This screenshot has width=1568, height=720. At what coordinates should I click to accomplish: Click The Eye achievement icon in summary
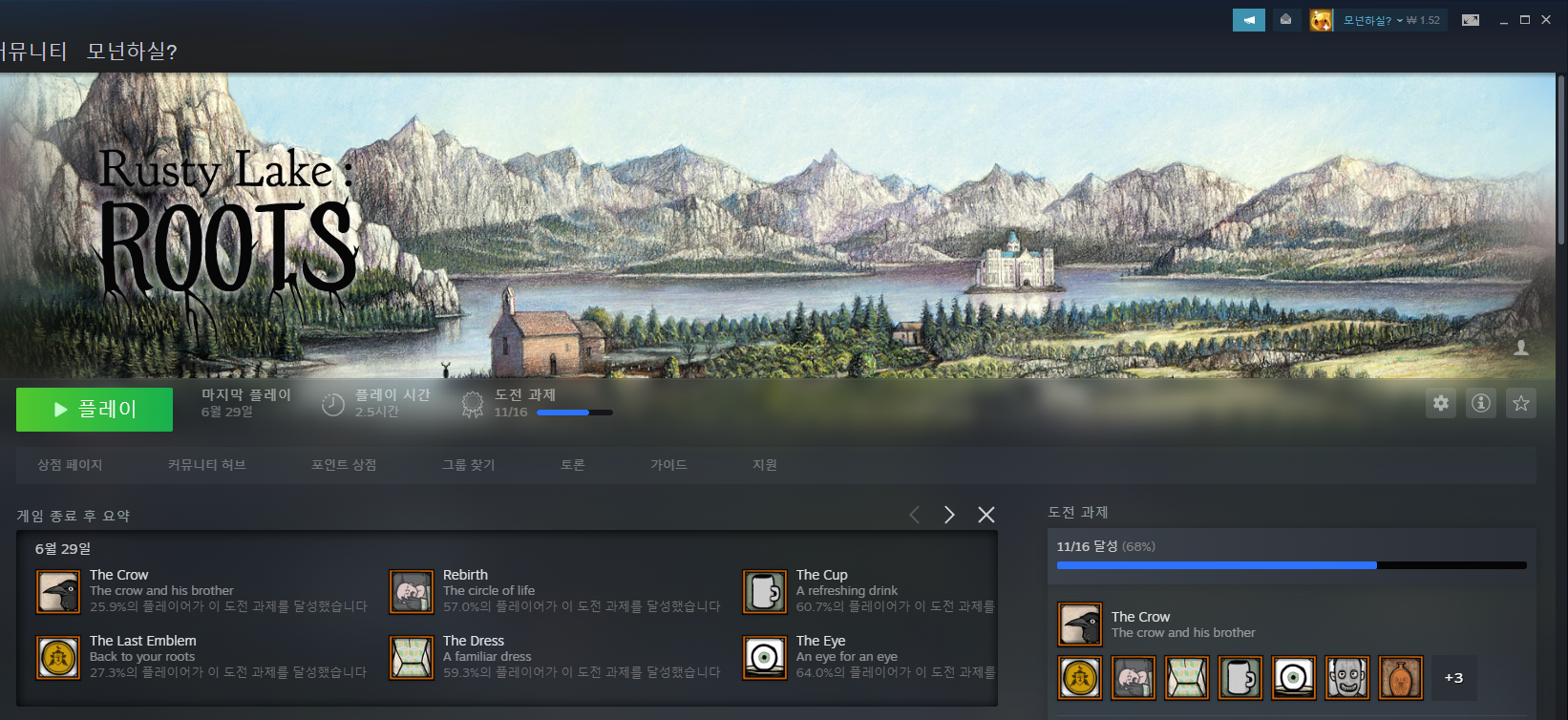coord(765,658)
